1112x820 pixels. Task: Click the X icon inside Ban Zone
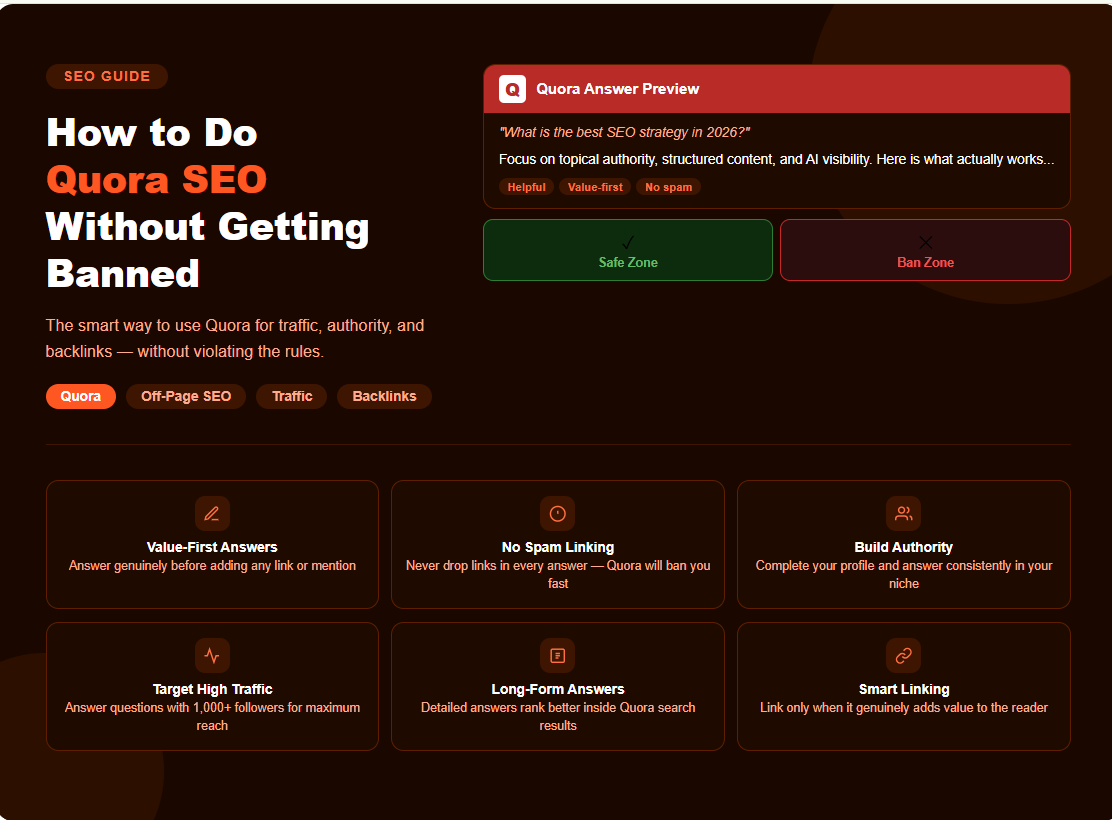pos(925,240)
